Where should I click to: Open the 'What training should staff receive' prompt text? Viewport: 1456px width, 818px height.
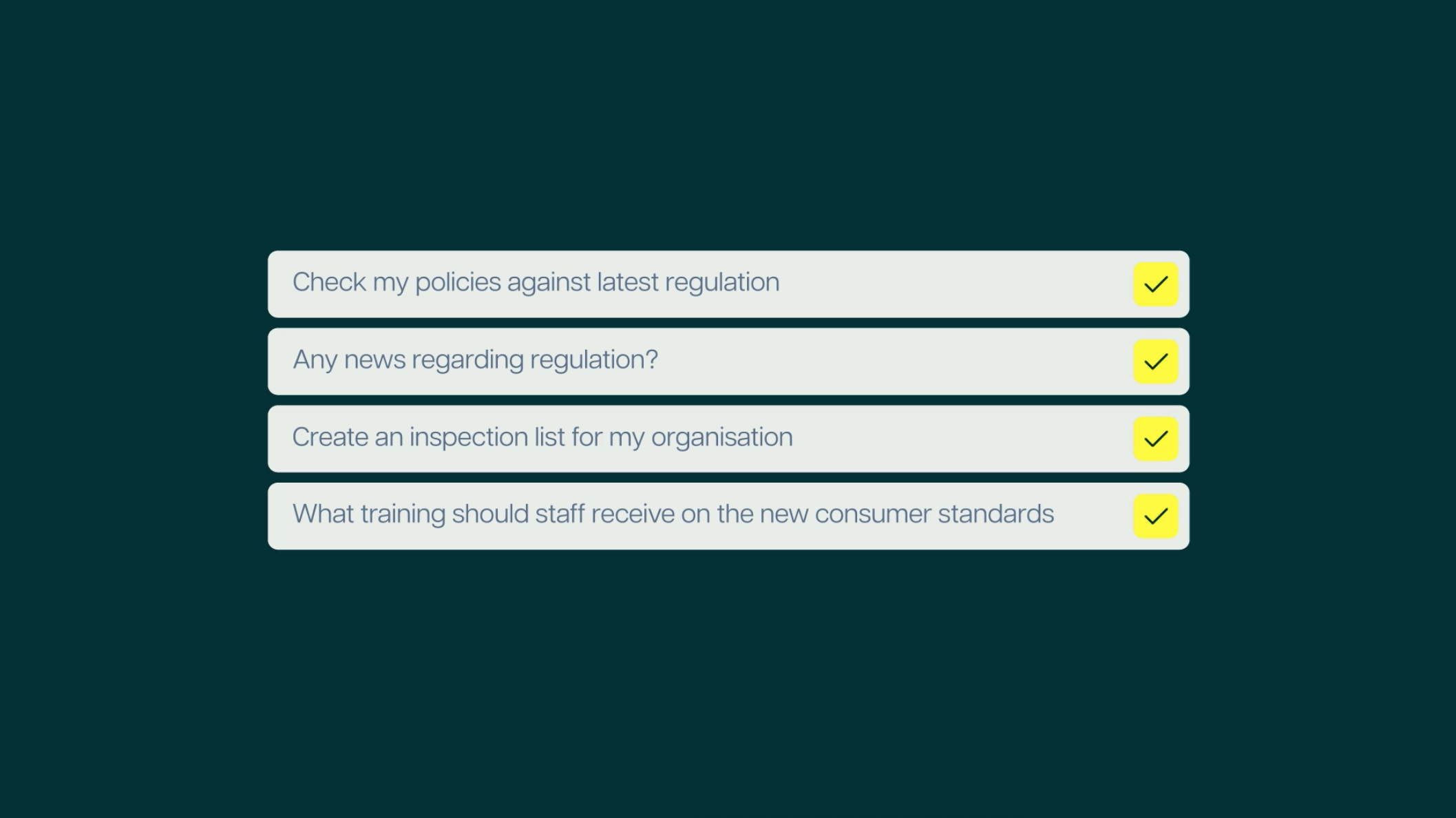pyautogui.click(x=673, y=514)
